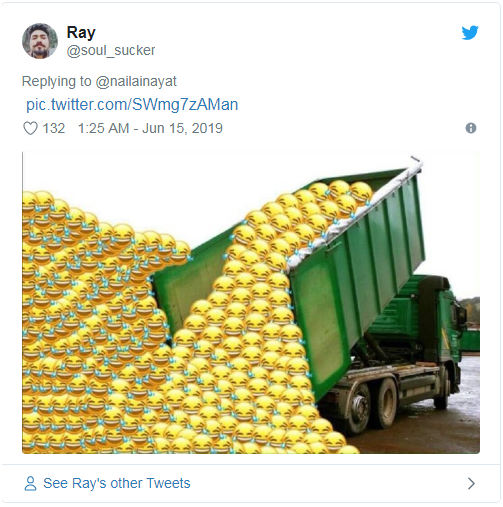Viewport: 503px width, 507px height.
Task: Expand the right chevron arrow at the bottom
Action: [471, 483]
